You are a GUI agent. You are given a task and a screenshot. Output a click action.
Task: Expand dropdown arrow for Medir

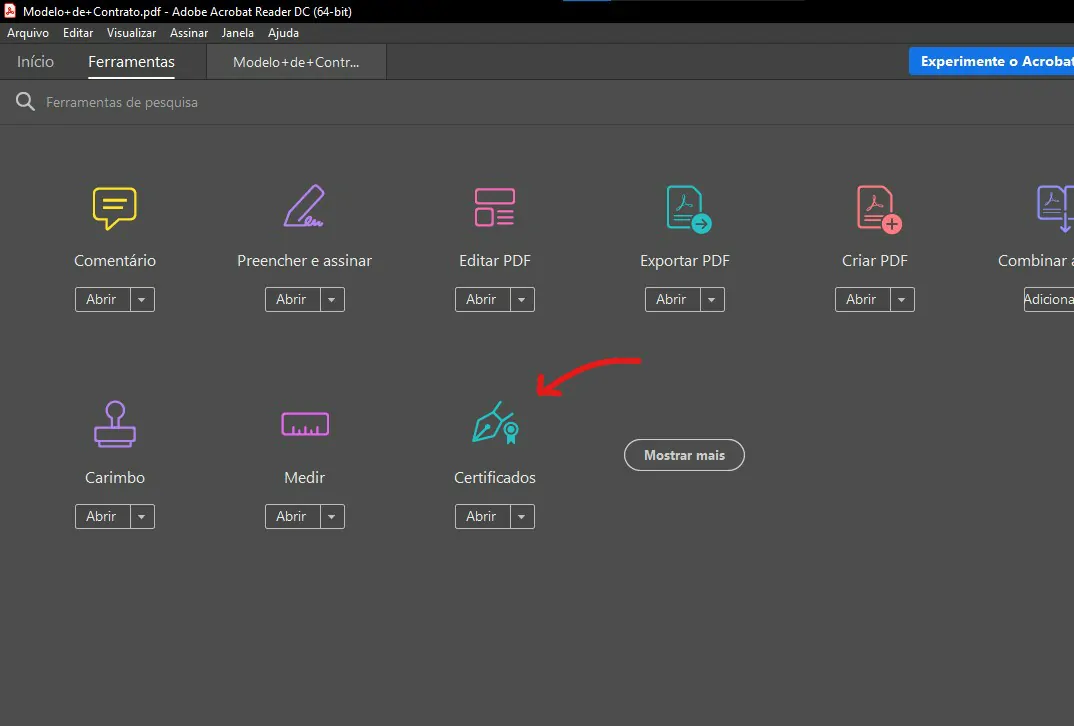(332, 516)
